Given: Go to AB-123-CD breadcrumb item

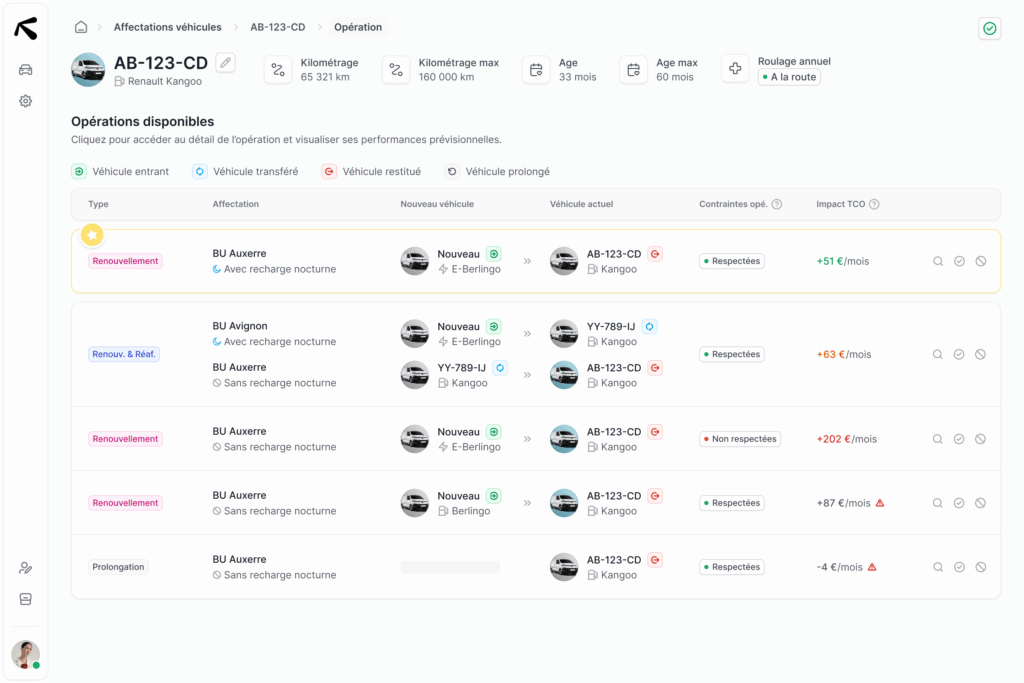Looking at the screenshot, I should click(277, 27).
